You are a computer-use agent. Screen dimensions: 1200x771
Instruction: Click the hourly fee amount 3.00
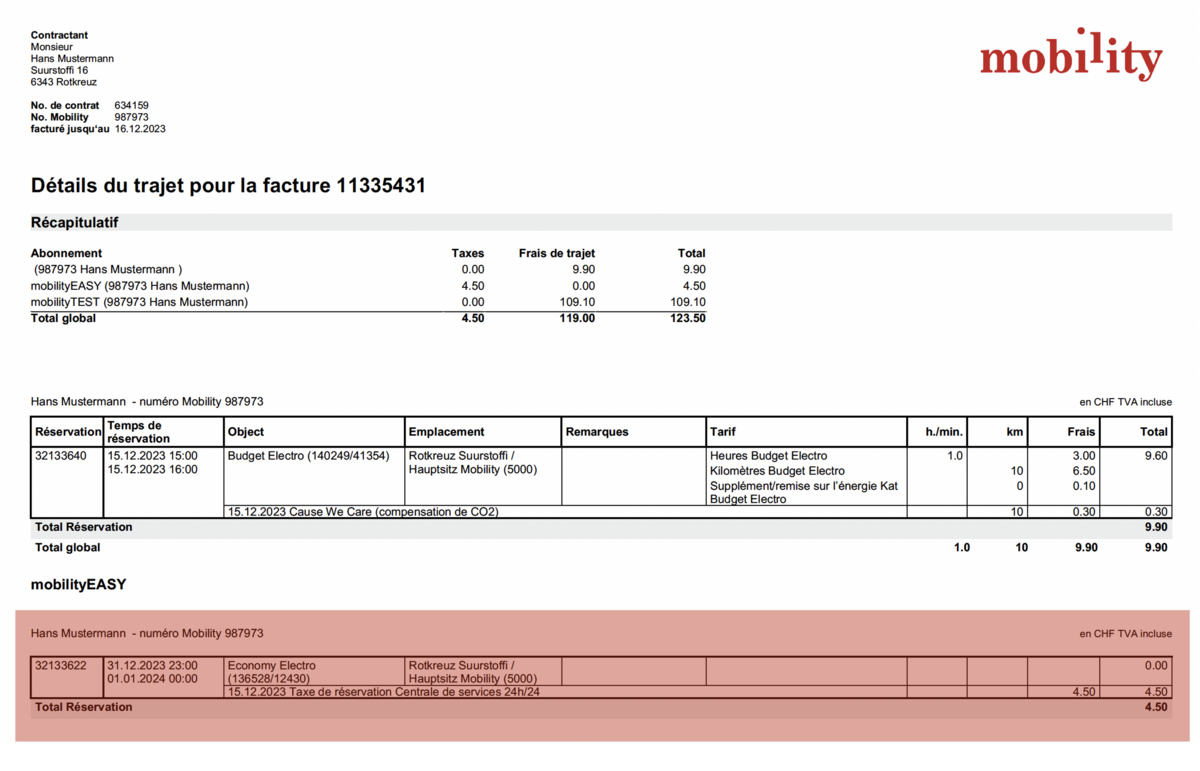pos(1086,456)
